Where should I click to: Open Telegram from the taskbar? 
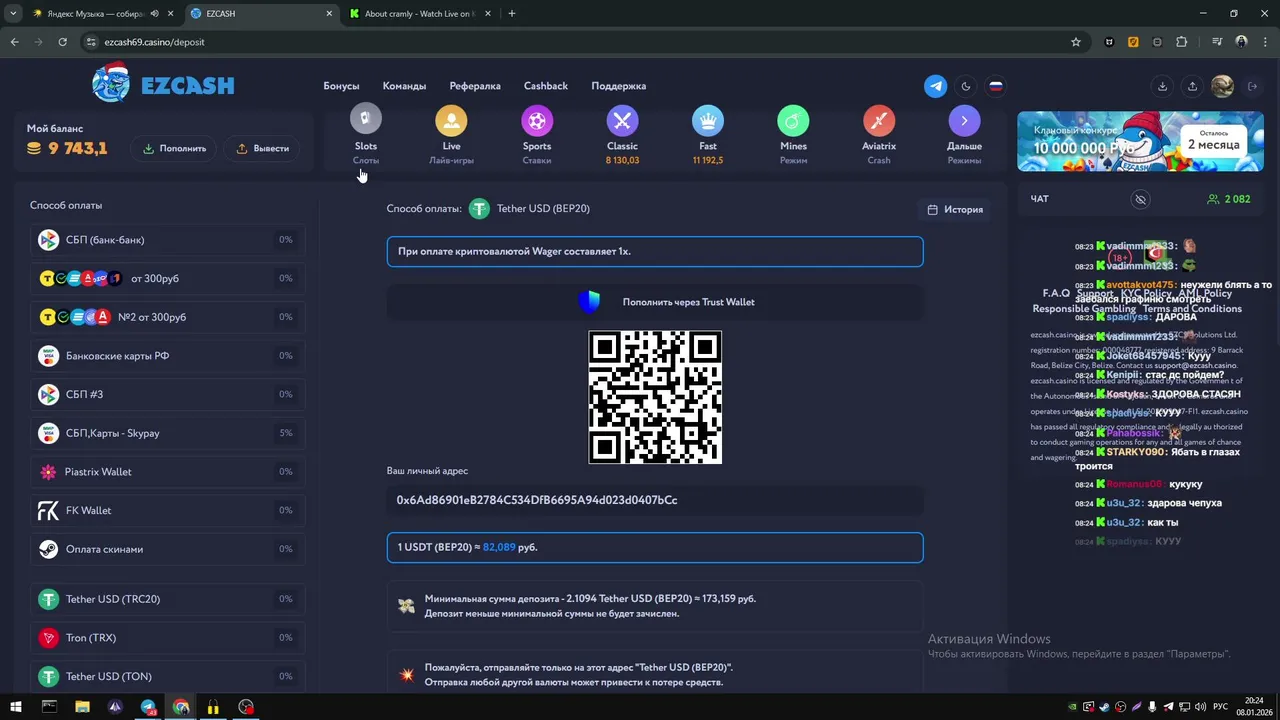(x=148, y=707)
